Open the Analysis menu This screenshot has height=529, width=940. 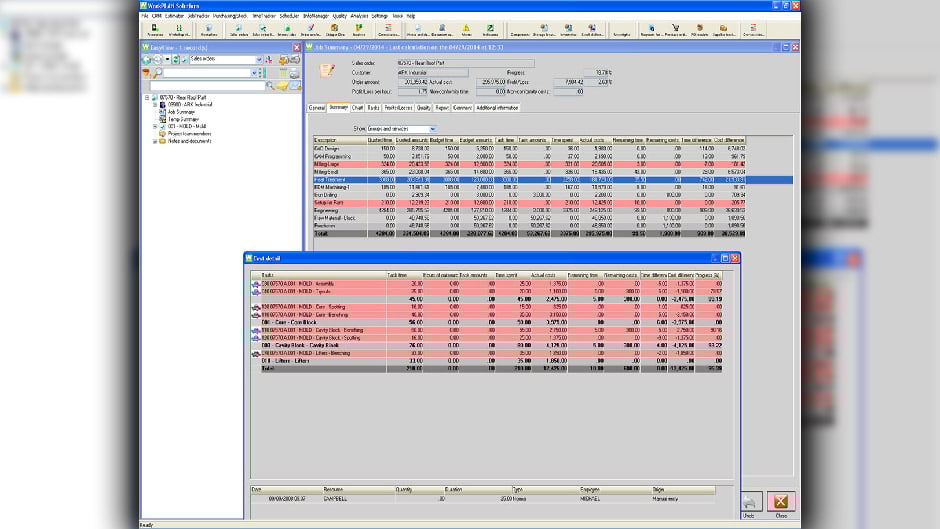359,17
